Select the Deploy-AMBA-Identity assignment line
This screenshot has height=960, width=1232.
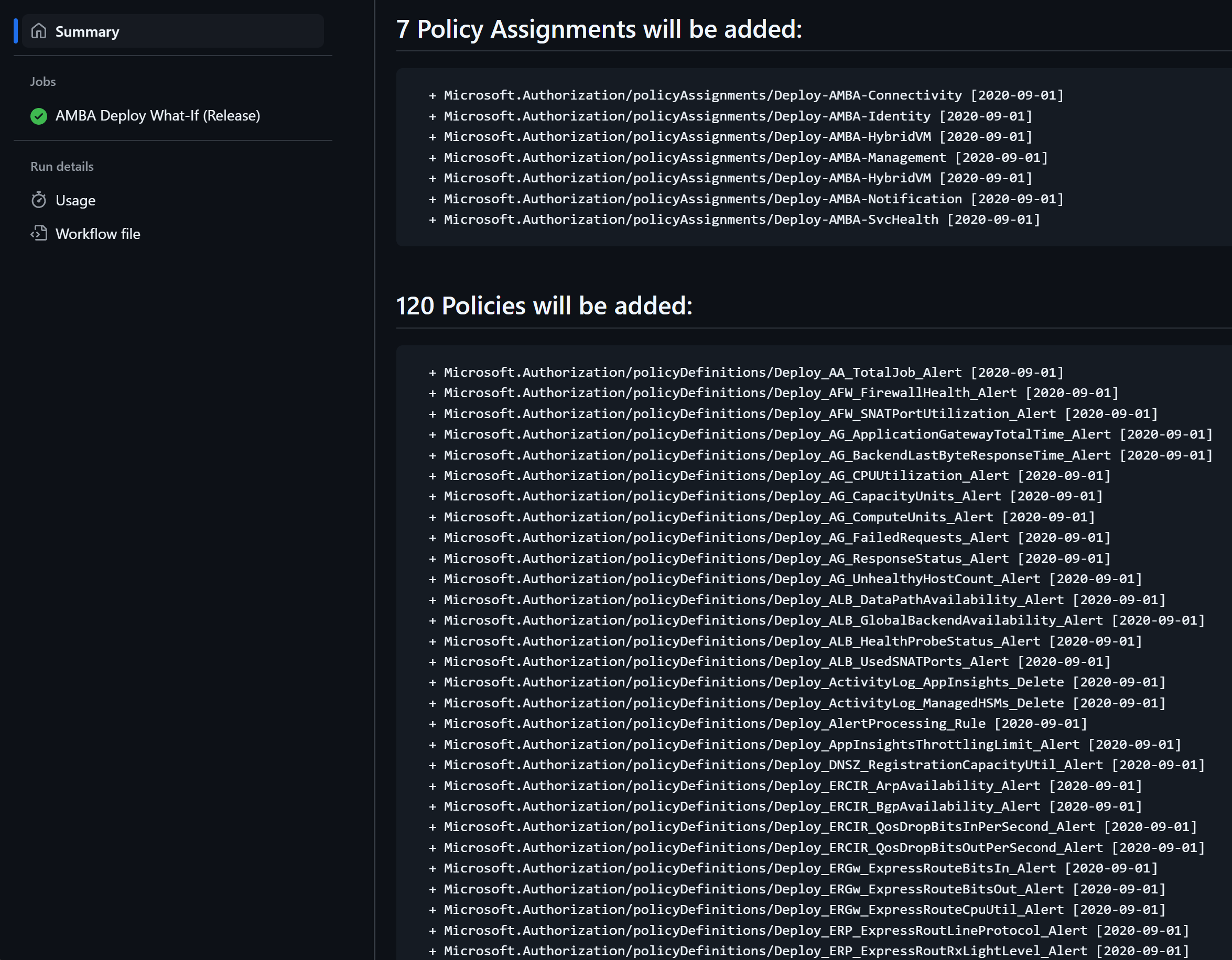730,116
